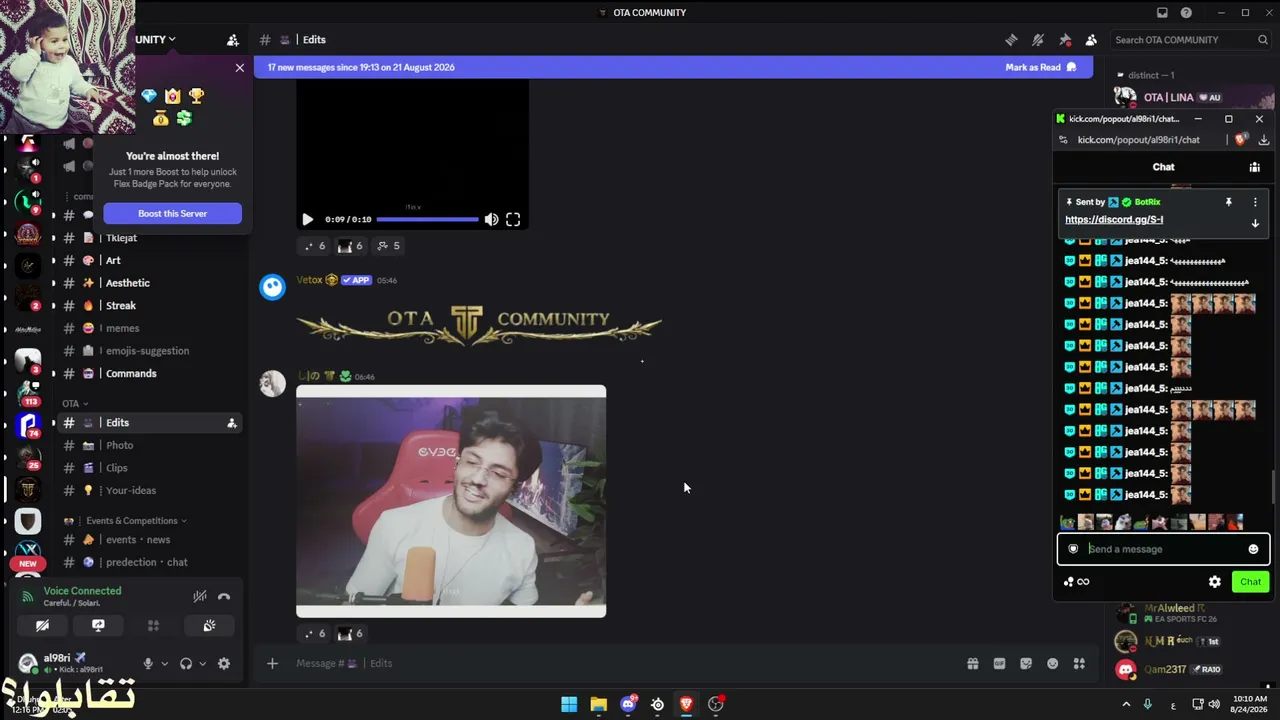Toggle the Discord member list
The image size is (1280, 720).
point(1091,40)
